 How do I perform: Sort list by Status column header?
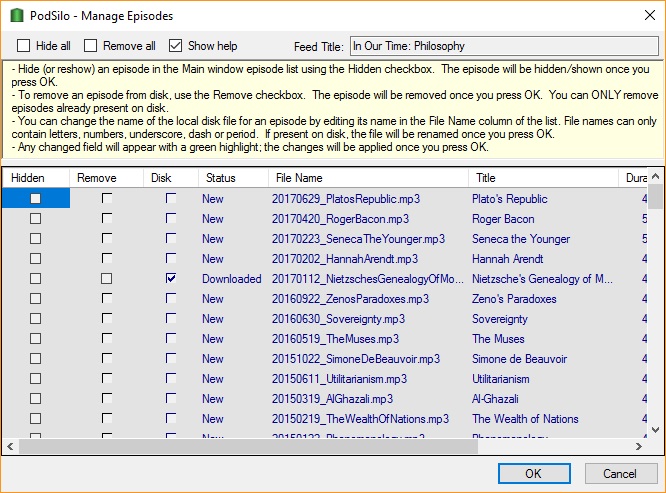tap(230, 177)
